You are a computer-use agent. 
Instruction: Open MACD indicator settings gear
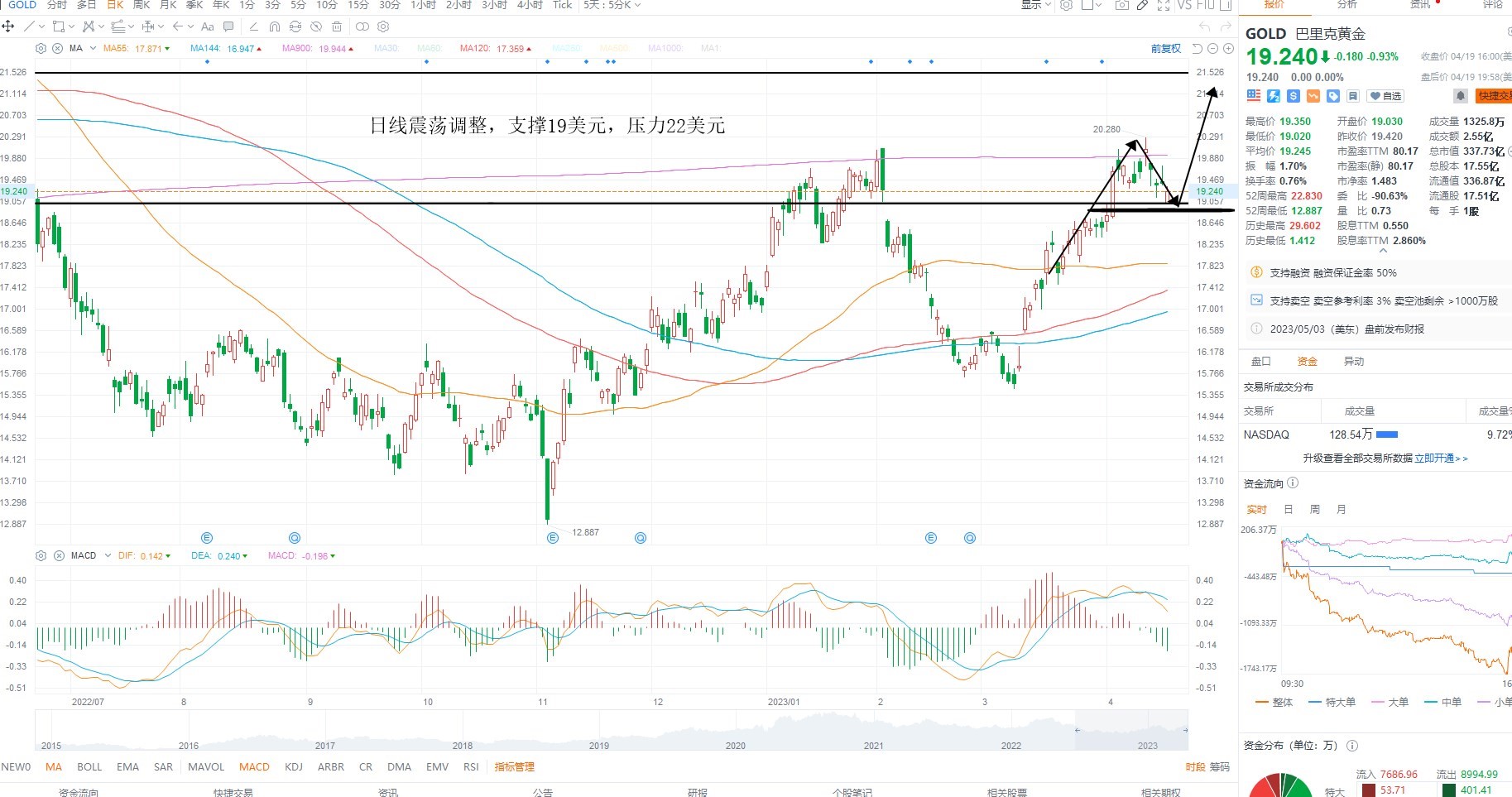[41, 555]
